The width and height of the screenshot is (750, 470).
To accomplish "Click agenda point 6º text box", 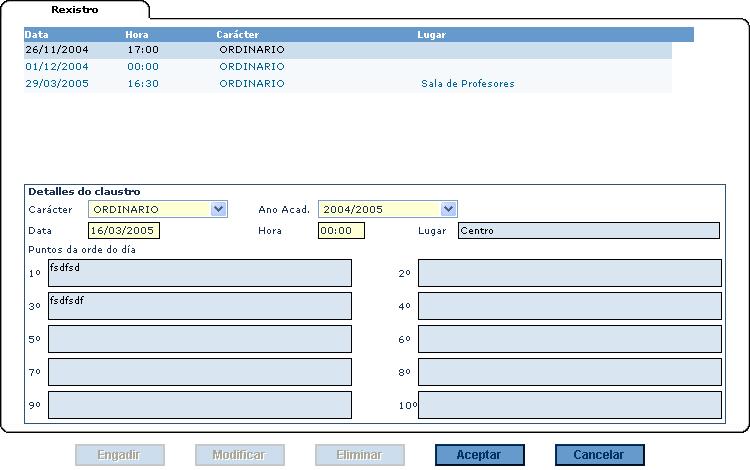I will click(x=569, y=339).
